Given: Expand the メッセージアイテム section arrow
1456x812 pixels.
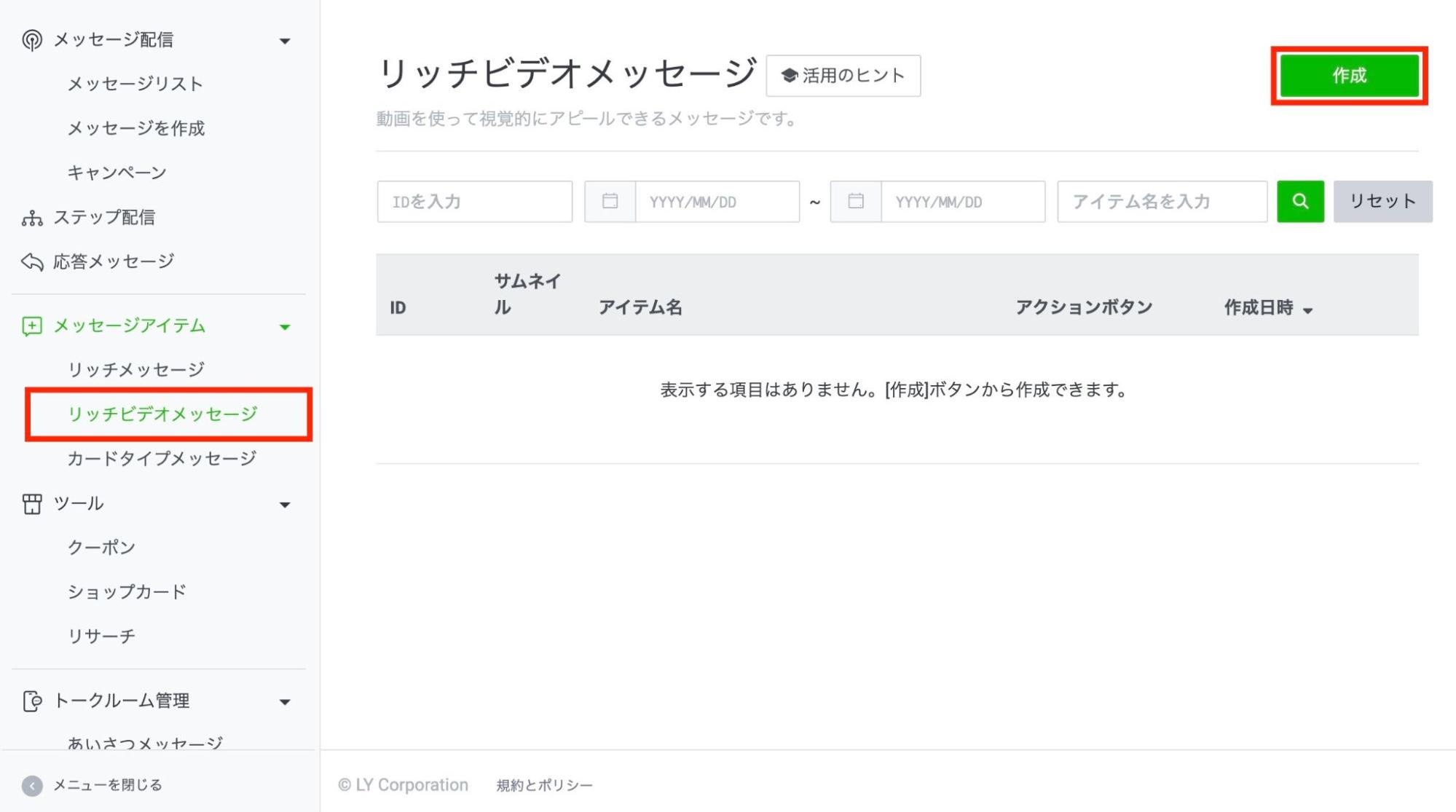Looking at the screenshot, I should coord(286,327).
